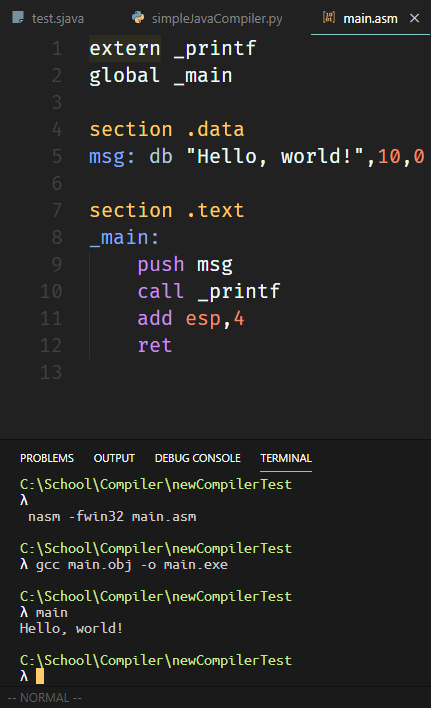Switch to the OUTPUT panel tab
This screenshot has width=431, height=708.
(x=114, y=458)
